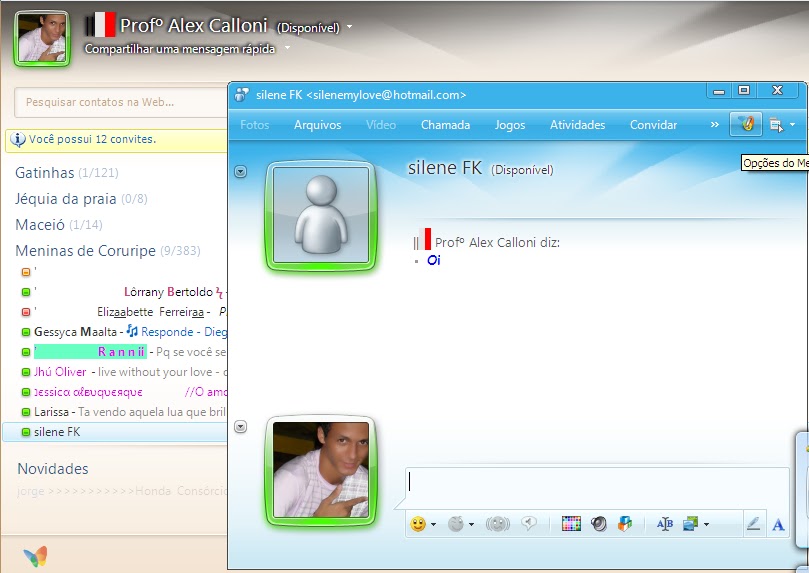Click the away orange status icon contact
The height and width of the screenshot is (573, 809).
pos(26,272)
